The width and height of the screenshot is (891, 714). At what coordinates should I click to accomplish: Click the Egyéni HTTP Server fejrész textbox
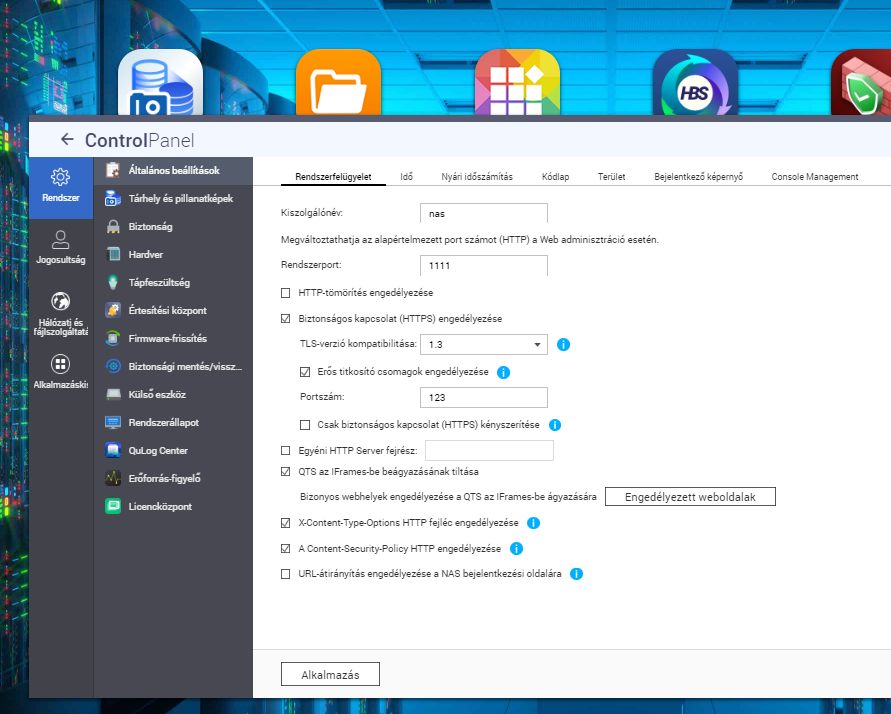pyautogui.click(x=489, y=450)
